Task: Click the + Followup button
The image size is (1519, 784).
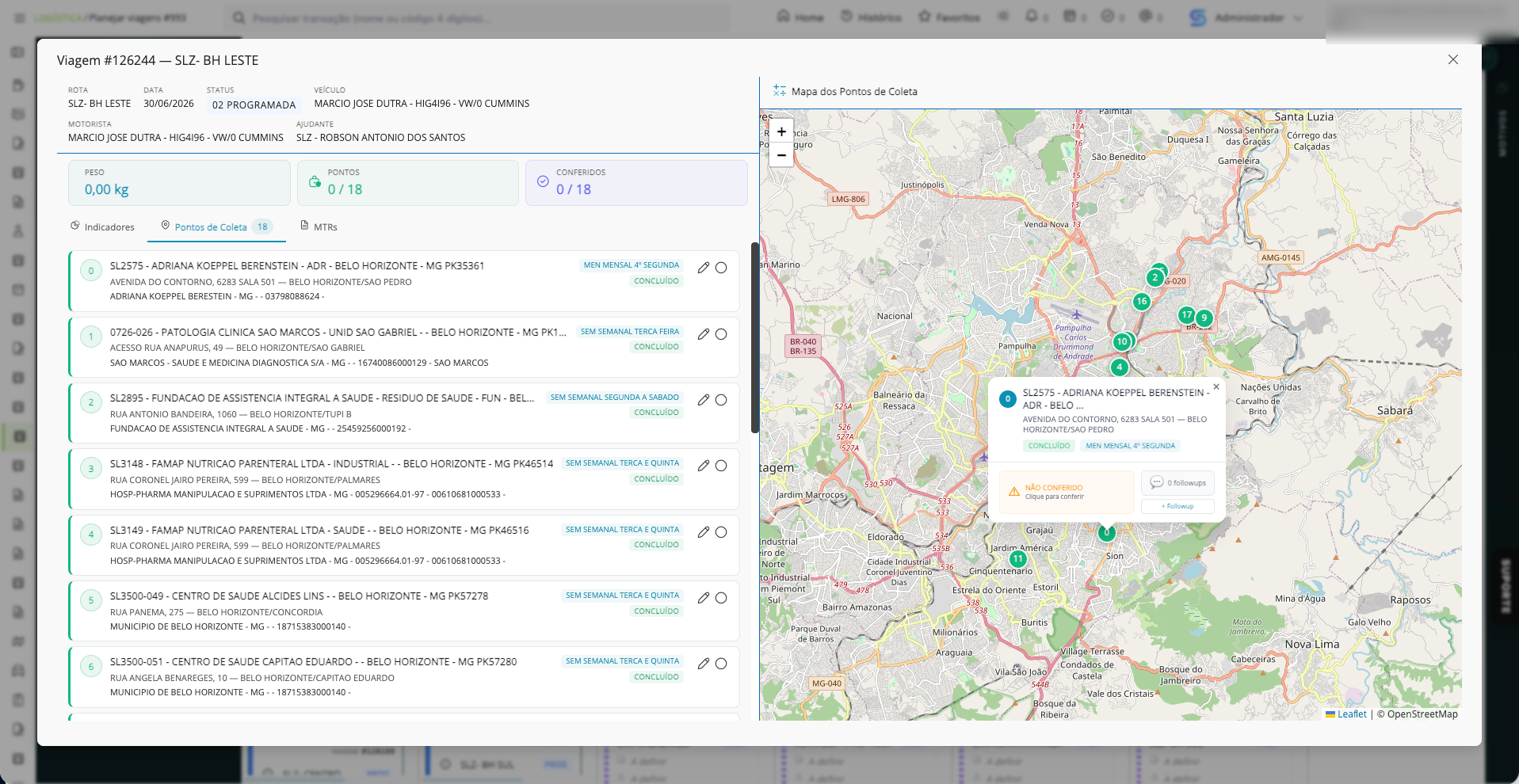Action: coord(1177,506)
